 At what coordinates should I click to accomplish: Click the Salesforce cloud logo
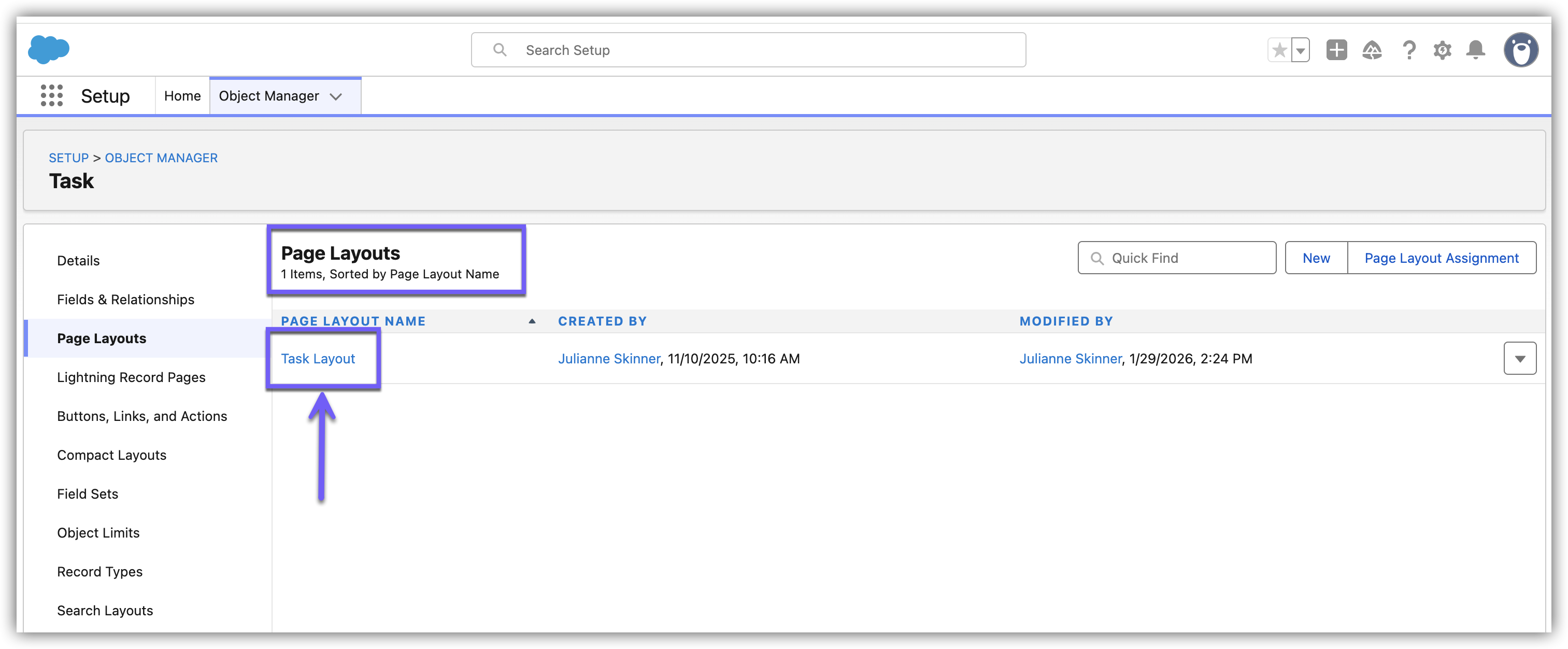tap(49, 49)
